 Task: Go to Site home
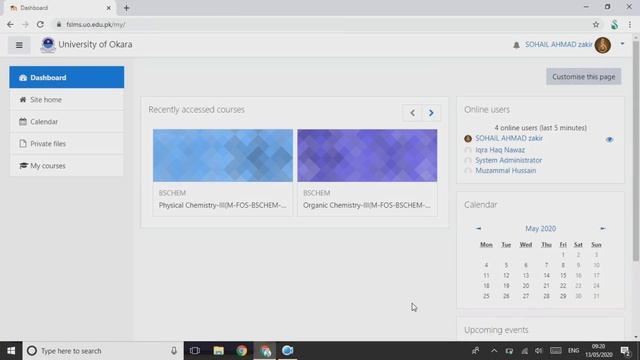[67, 100]
